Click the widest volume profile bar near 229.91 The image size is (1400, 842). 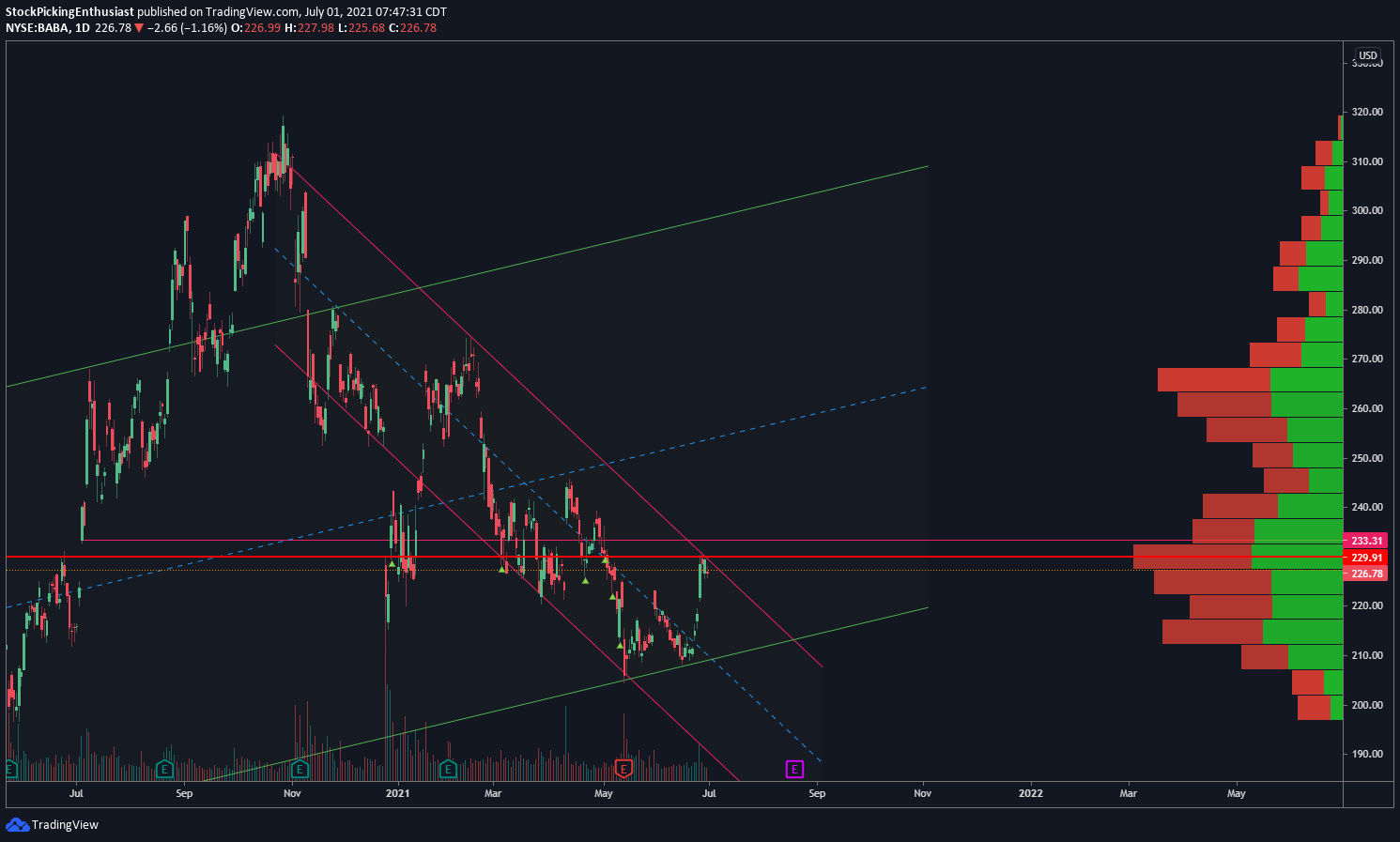click(1238, 557)
